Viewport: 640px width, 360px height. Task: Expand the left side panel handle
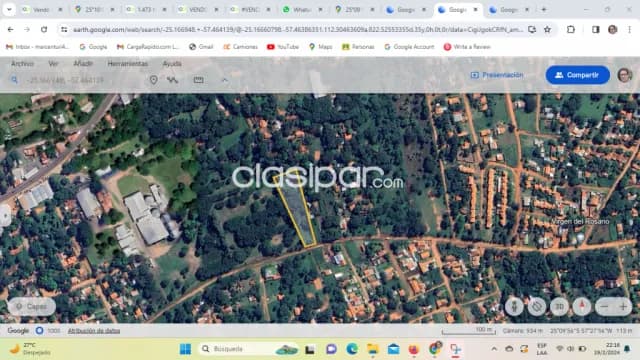point(5,214)
